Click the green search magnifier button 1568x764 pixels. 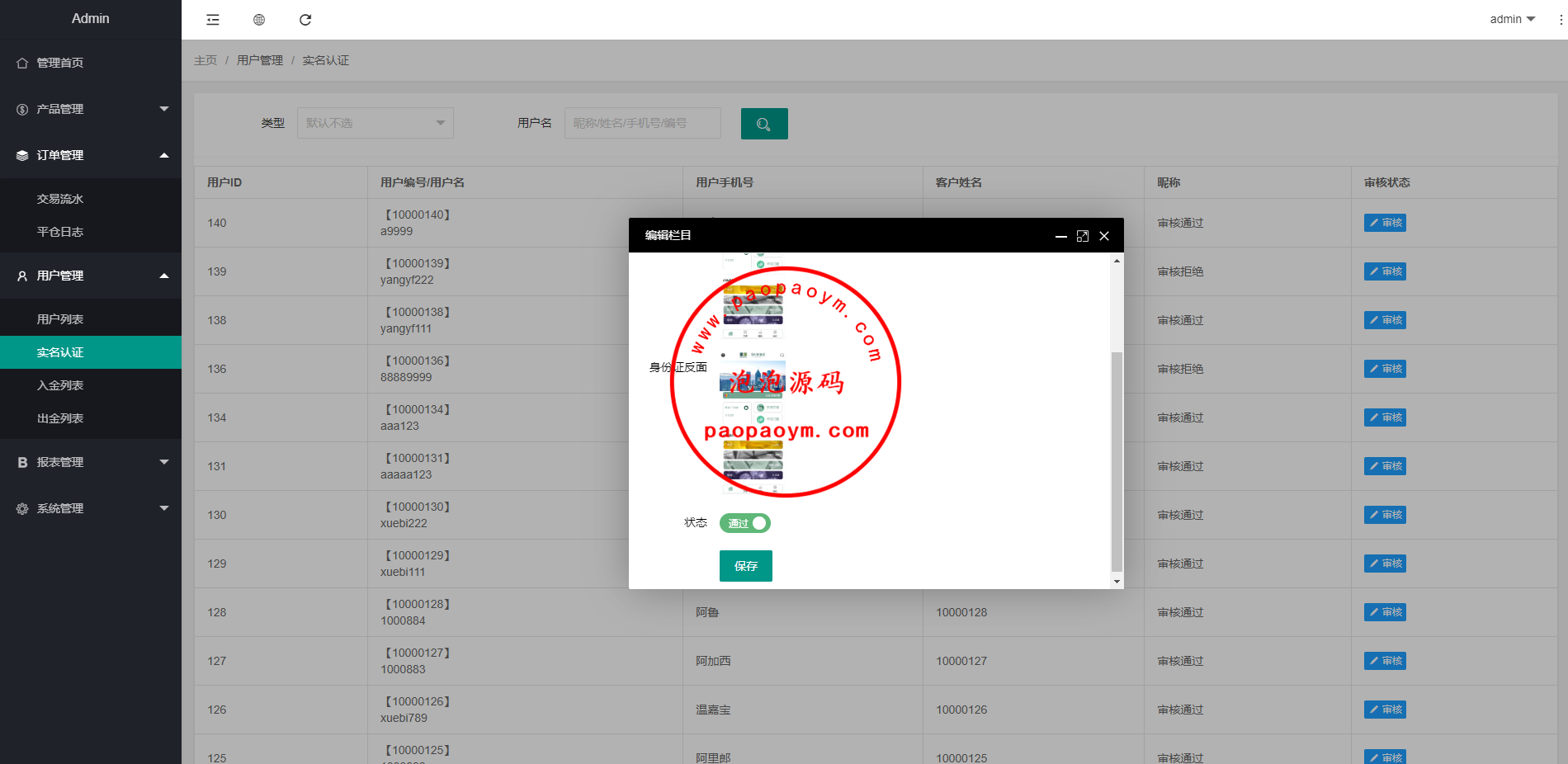[764, 124]
